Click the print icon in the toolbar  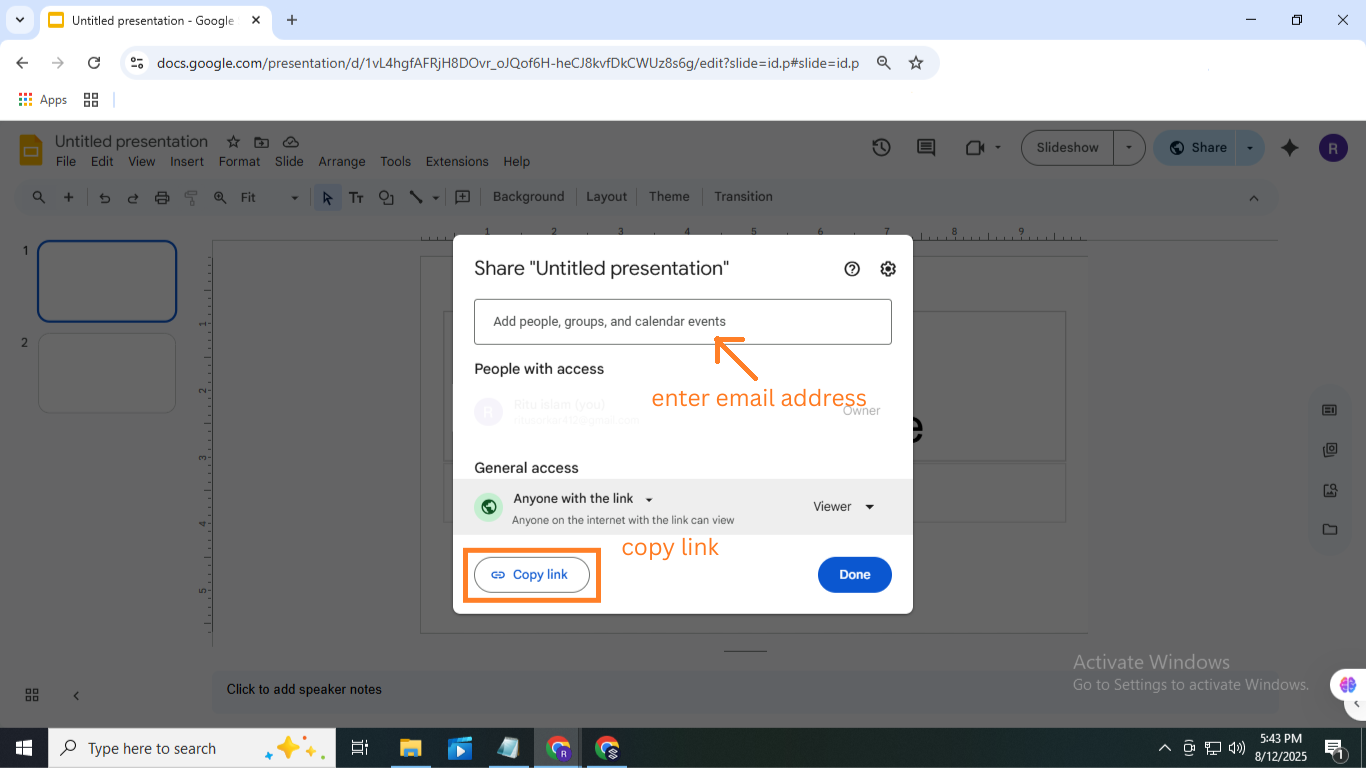coord(162,198)
